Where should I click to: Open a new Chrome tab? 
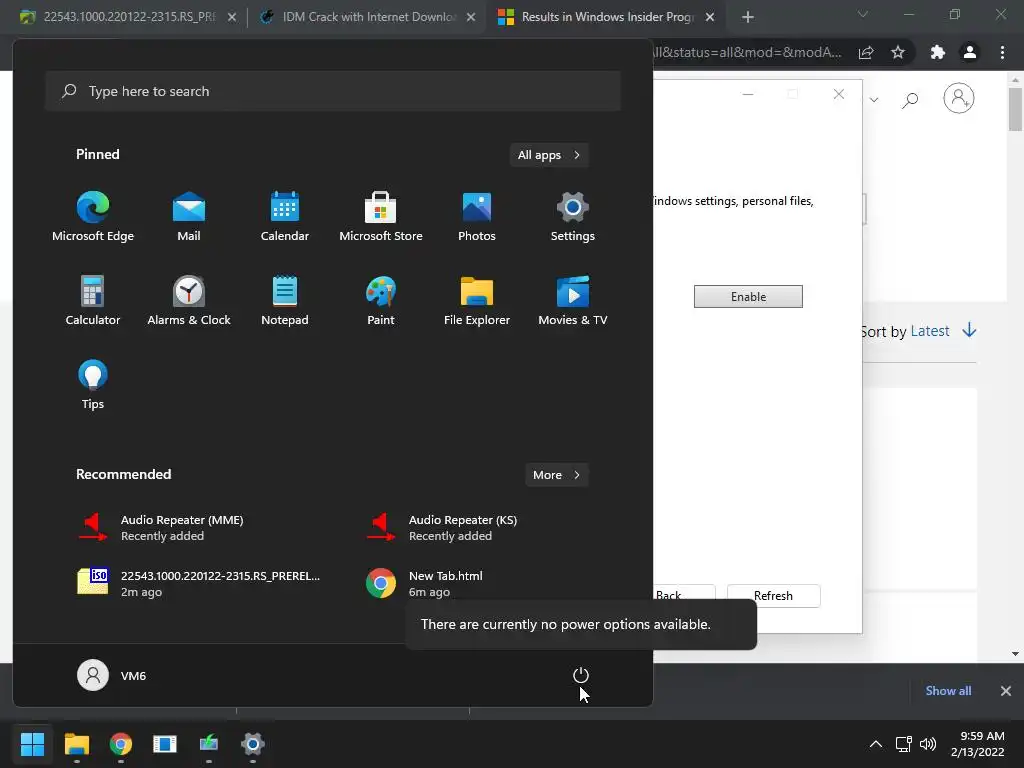tap(748, 17)
